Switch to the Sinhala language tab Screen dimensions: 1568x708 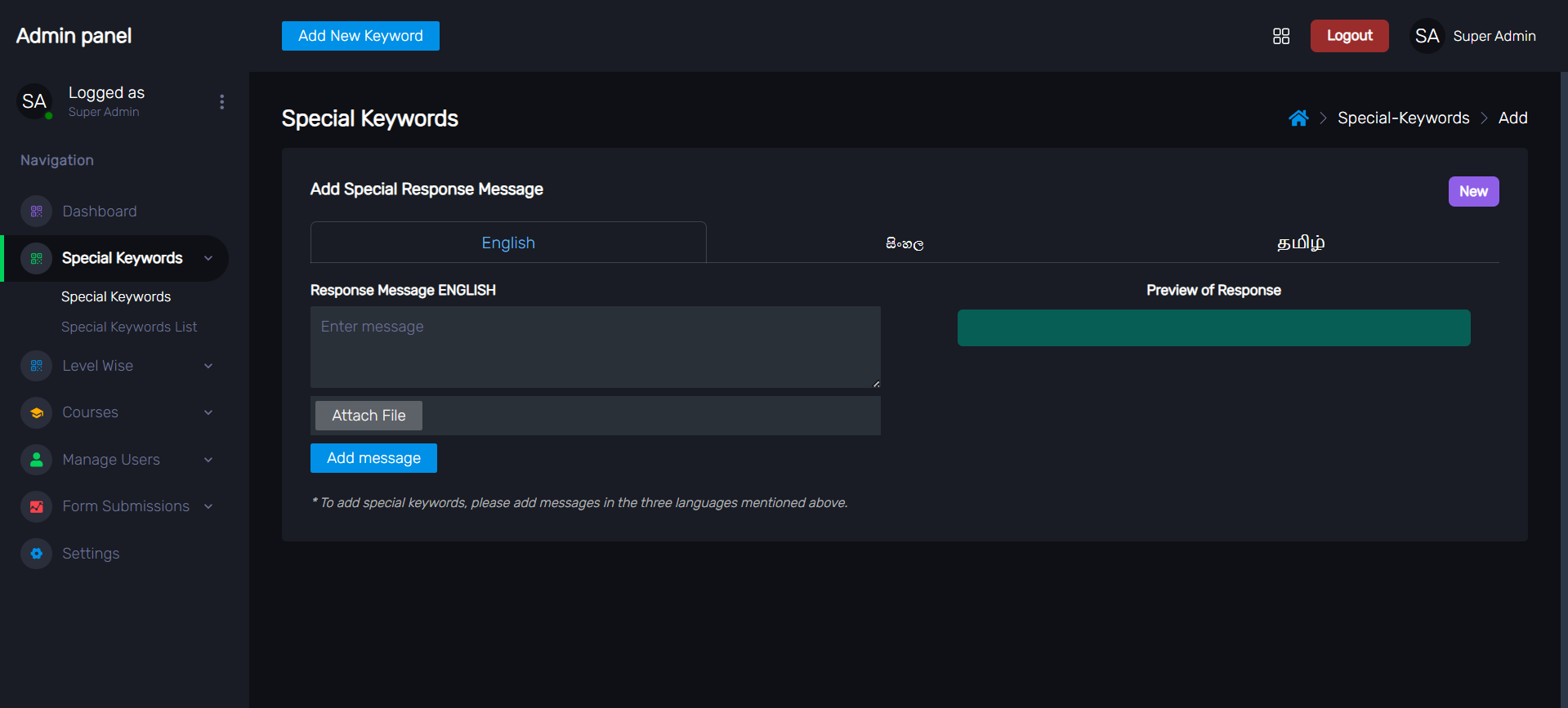(905, 243)
